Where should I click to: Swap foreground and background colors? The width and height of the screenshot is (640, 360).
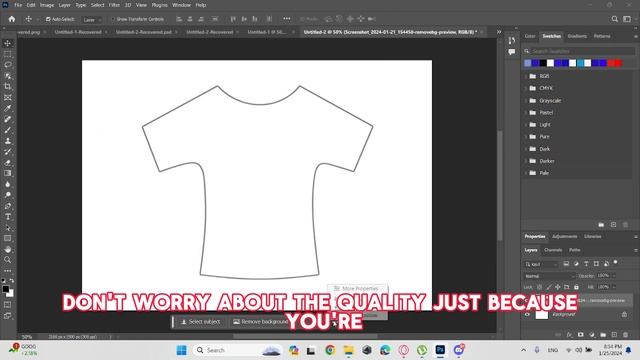[x=11, y=281]
